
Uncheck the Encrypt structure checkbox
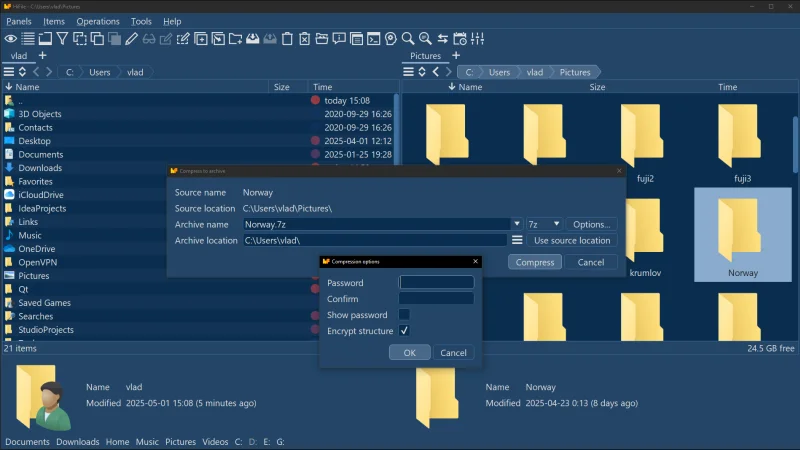404,331
